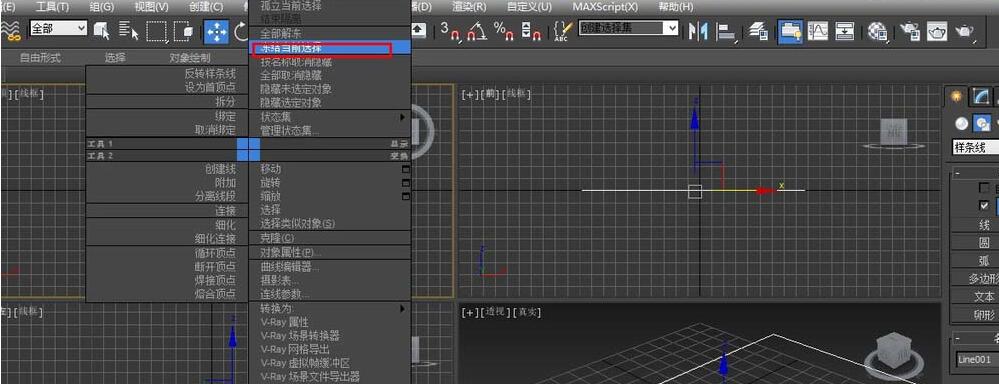Open Select by Name list tool
Screen dimensions: 999x384
(129, 30)
